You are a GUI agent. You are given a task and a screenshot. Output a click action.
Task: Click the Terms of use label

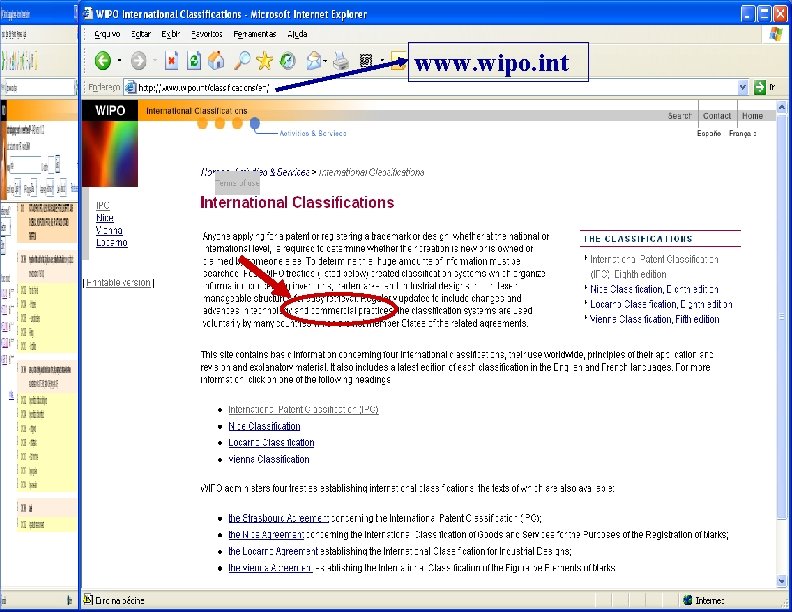click(237, 183)
